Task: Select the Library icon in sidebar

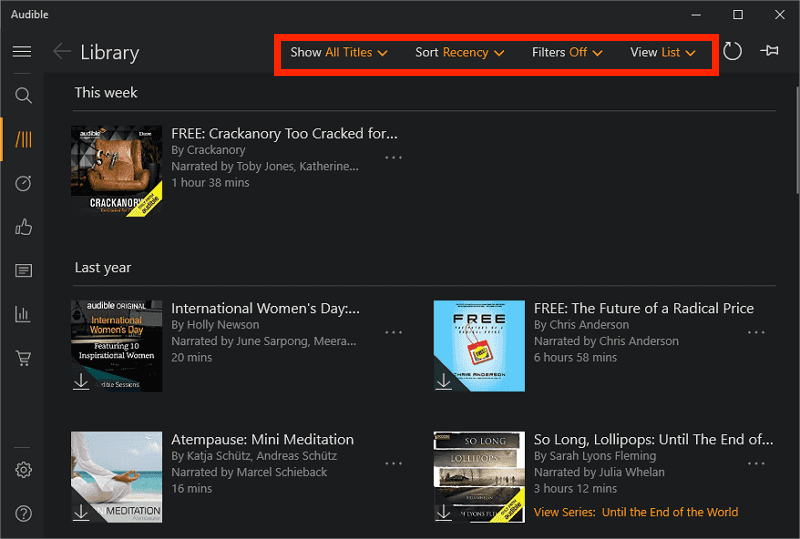Action: tap(23, 139)
